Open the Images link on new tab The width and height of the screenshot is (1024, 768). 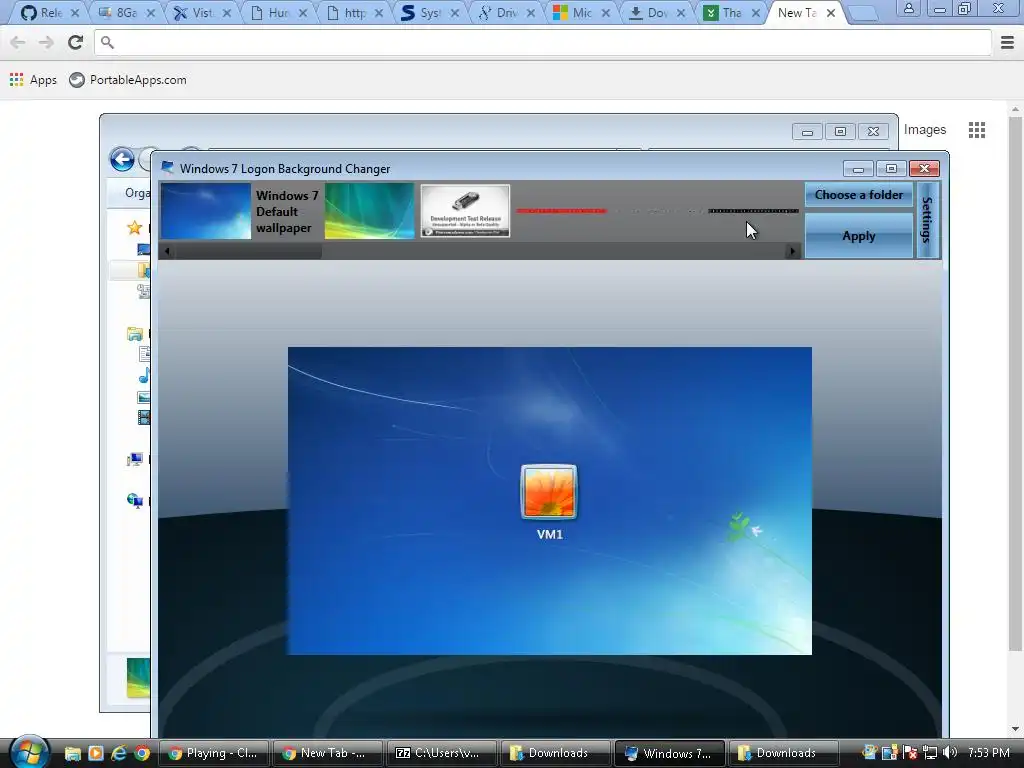(x=925, y=129)
